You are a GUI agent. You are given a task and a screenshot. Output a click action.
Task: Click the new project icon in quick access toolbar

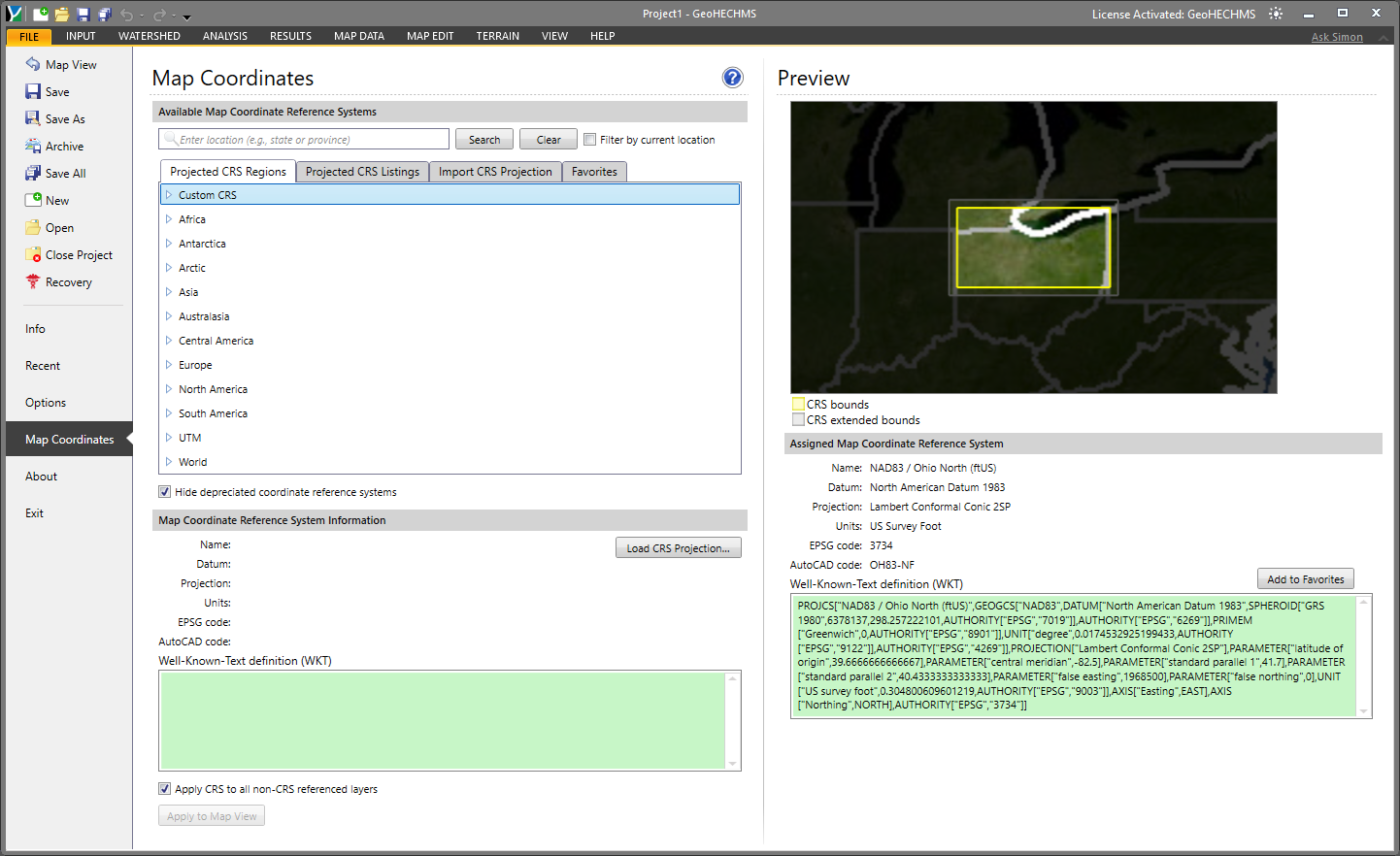point(41,15)
